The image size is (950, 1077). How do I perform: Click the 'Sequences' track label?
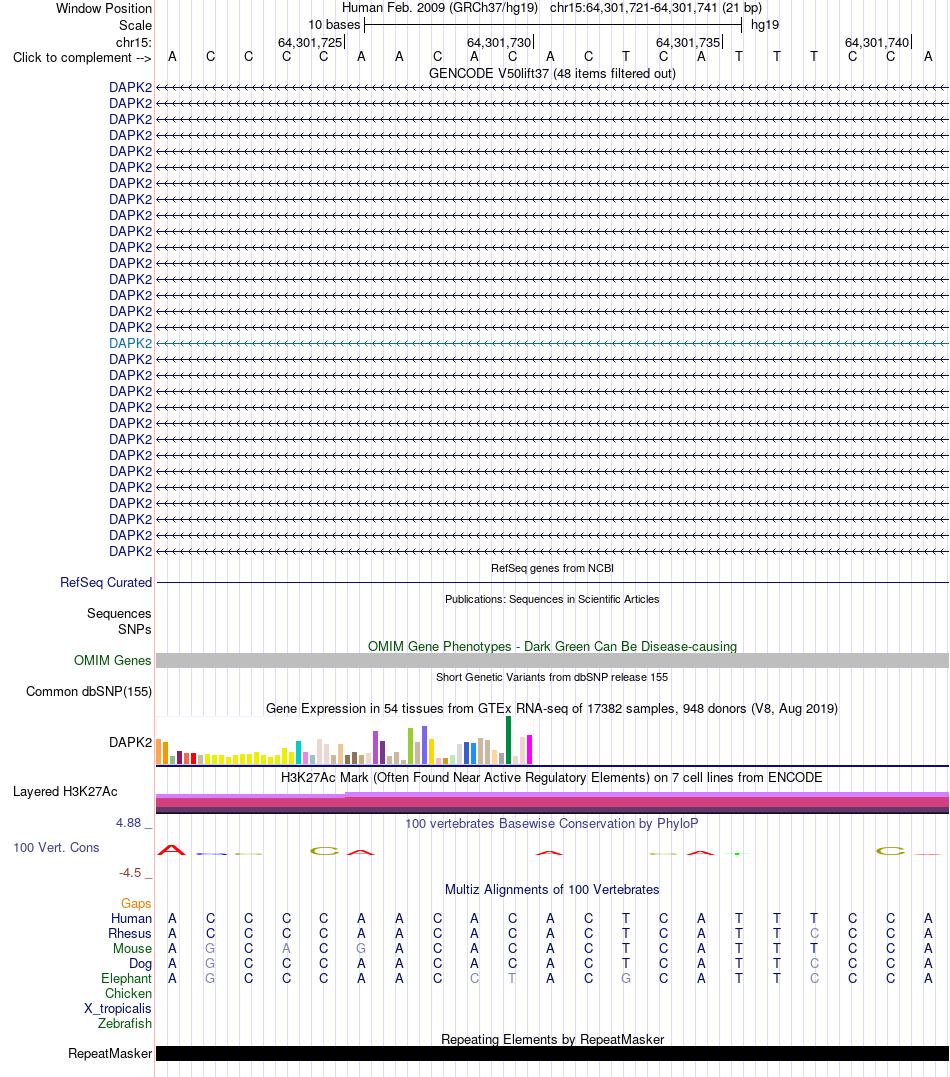click(x=119, y=613)
